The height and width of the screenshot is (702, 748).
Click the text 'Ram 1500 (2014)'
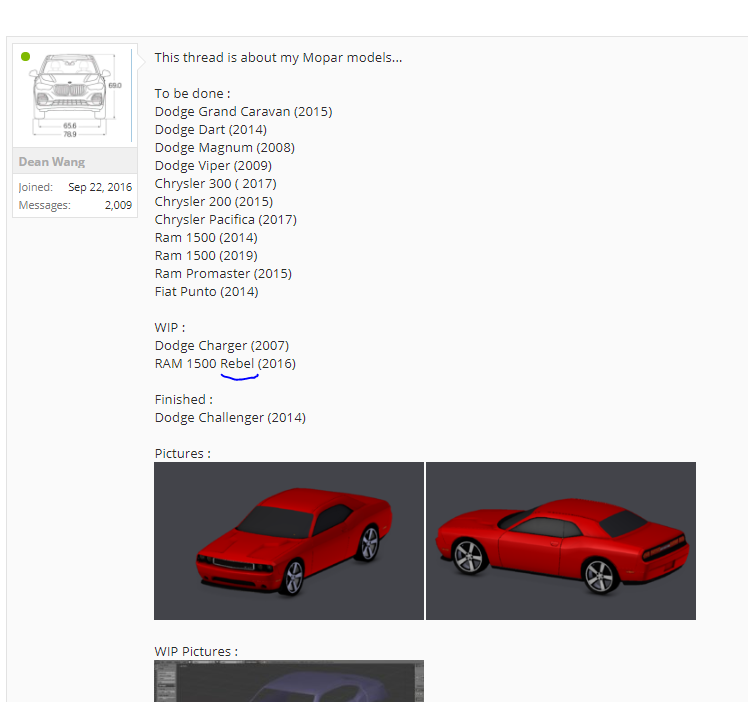206,237
